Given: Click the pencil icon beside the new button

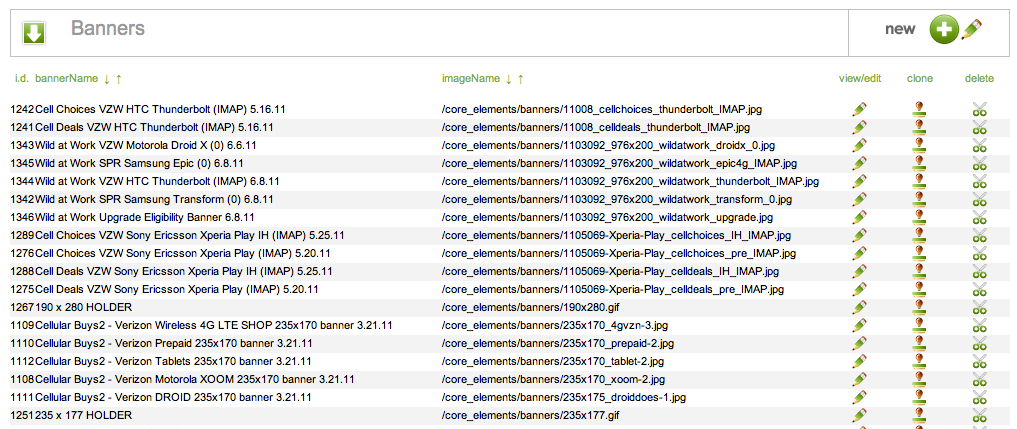Looking at the screenshot, I should [x=971, y=30].
